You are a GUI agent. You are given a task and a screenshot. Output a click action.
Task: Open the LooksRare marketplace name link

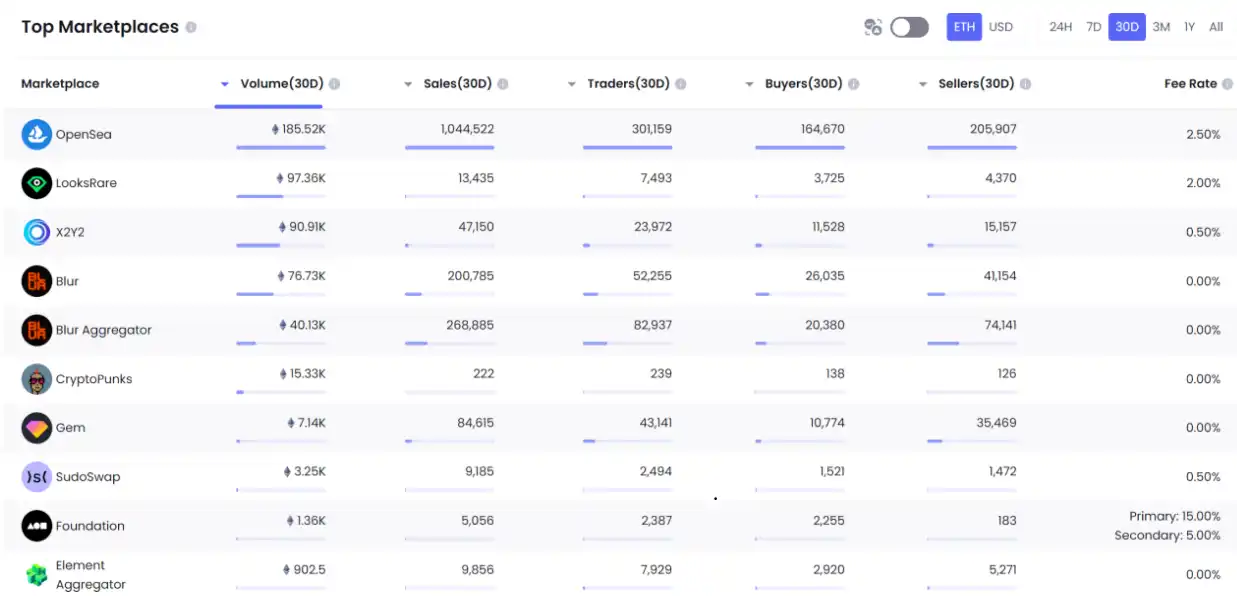click(86, 183)
